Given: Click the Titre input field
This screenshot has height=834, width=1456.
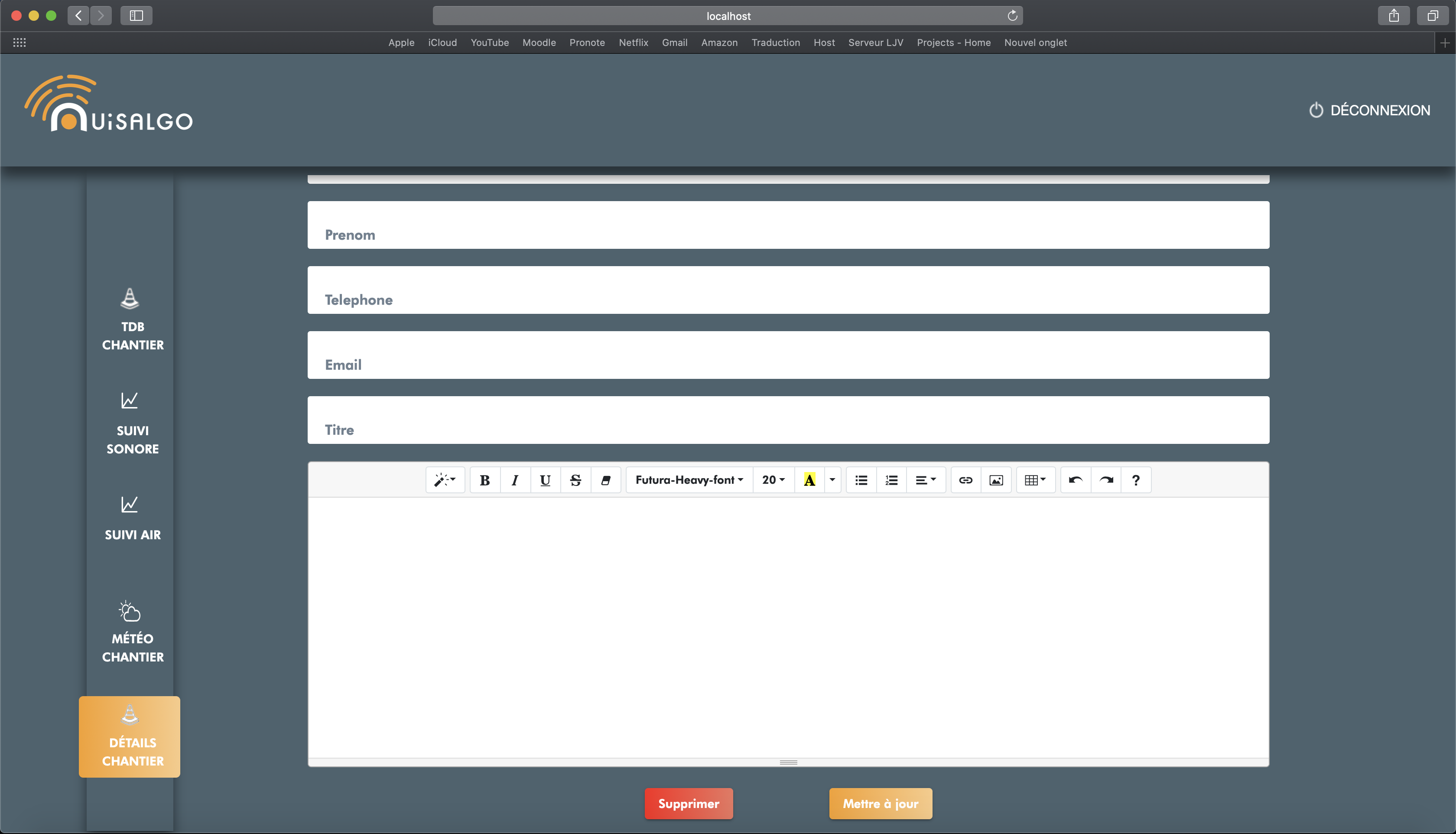Looking at the screenshot, I should click(x=788, y=420).
